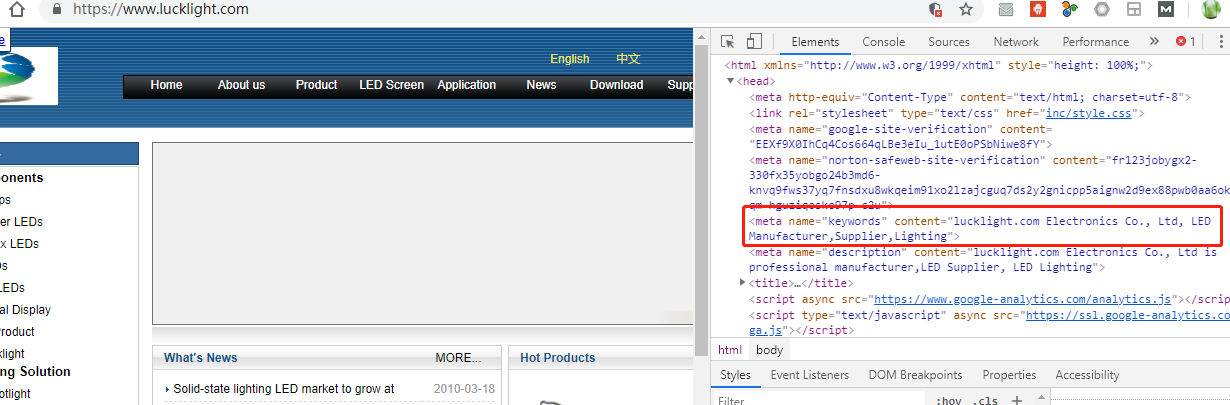
Task: Open the red robot extension icon
Action: [x=1038, y=9]
